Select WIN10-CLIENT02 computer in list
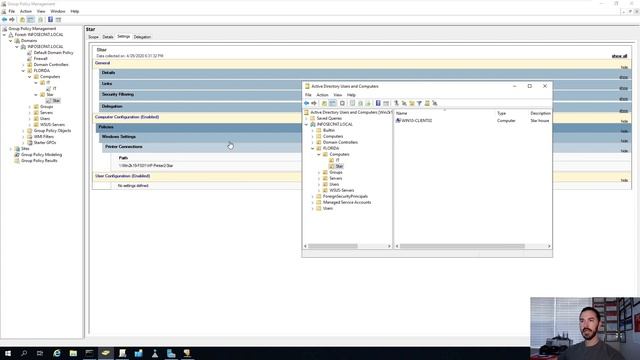The height and width of the screenshot is (360, 640). point(416,121)
